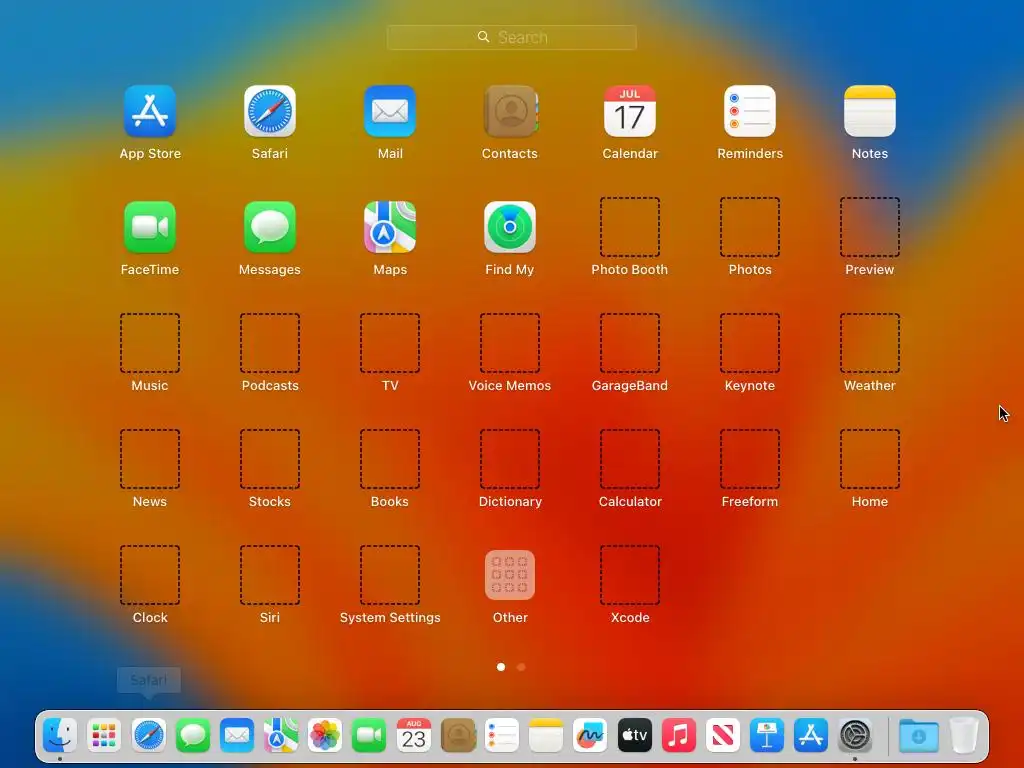Viewport: 1024px width, 768px height.
Task: Launch the Clock app
Action: pos(150,575)
